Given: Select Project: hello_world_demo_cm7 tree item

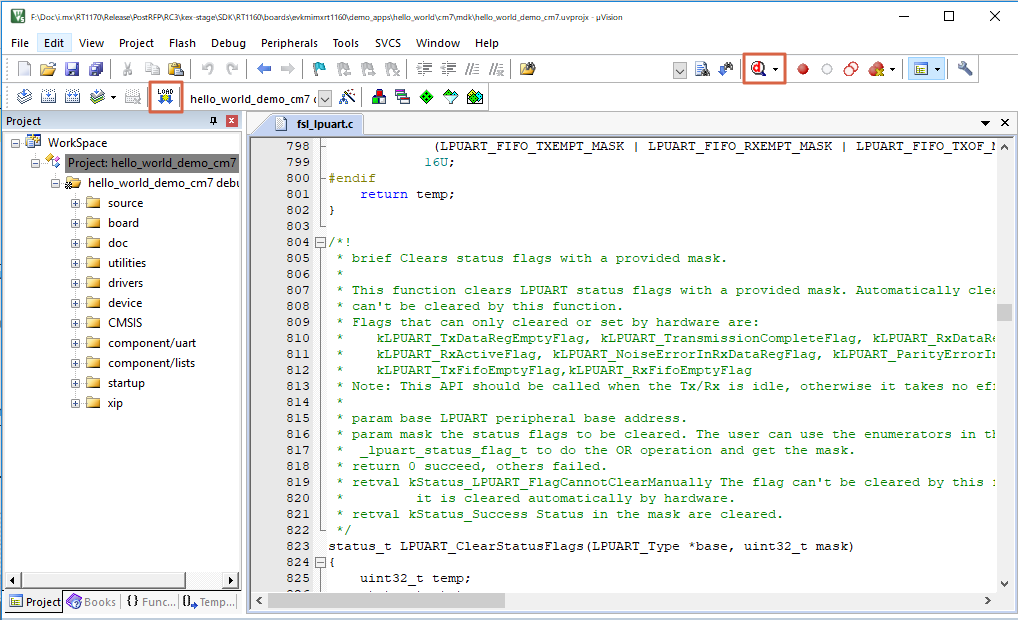Looking at the screenshot, I should (x=152, y=163).
